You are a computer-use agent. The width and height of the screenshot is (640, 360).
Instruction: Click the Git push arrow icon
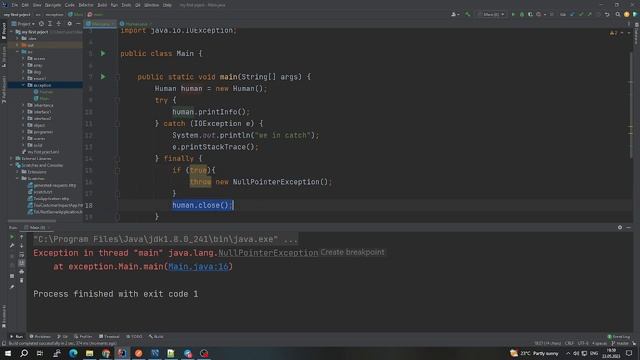coord(589,14)
